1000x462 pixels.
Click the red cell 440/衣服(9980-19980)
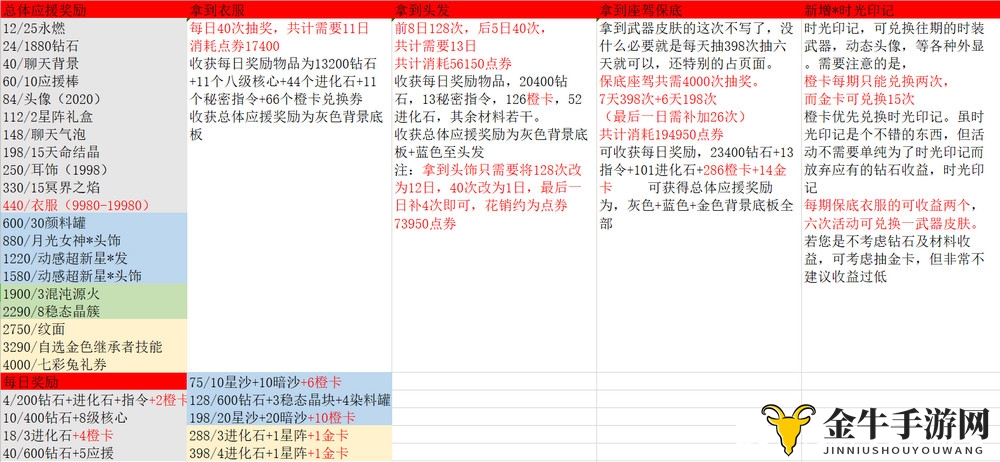(x=94, y=205)
